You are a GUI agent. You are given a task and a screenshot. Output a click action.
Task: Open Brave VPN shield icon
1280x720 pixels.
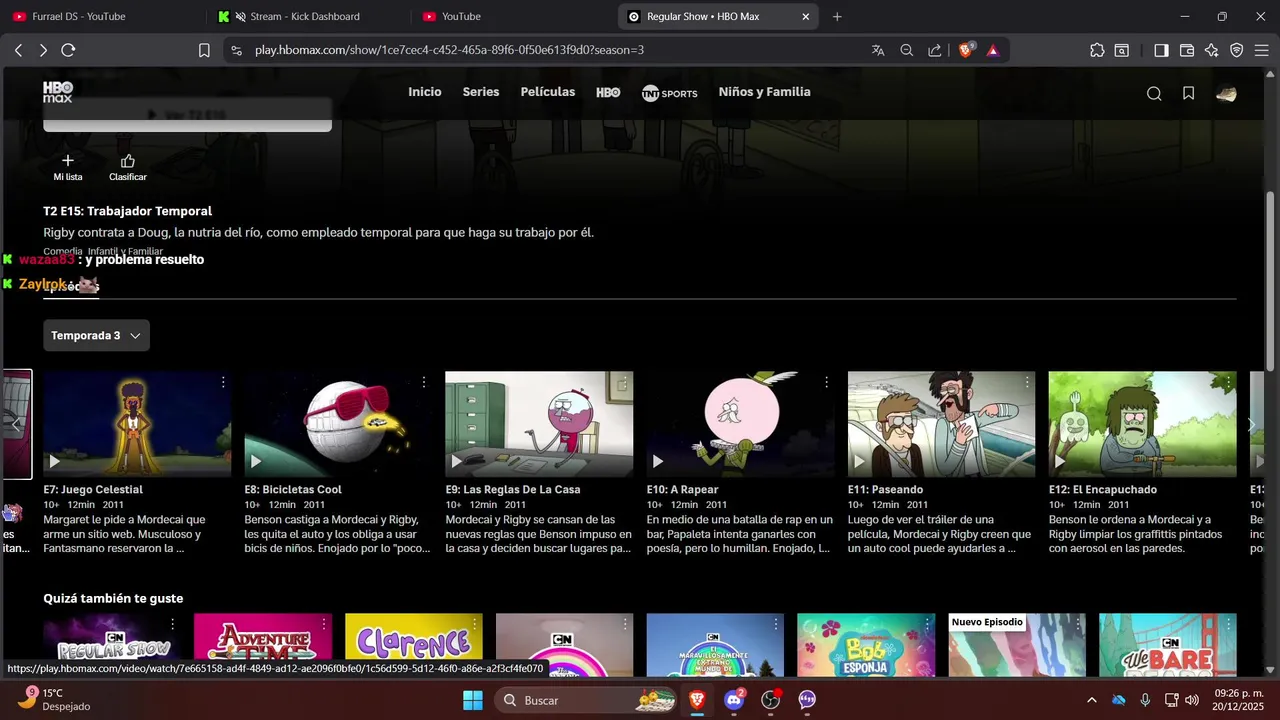[x=1237, y=50]
